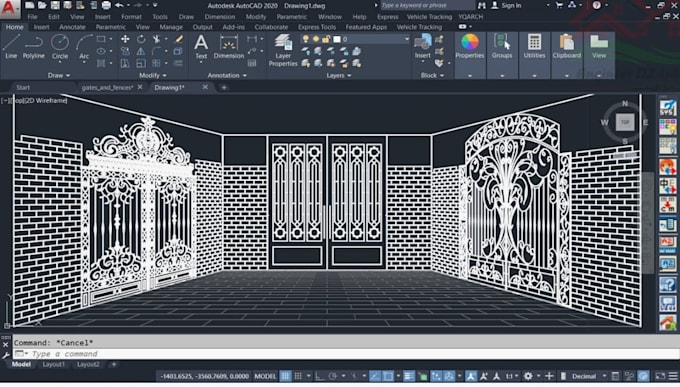The width and height of the screenshot is (680, 387).
Task: Expand the Annotation panel
Action: (x=227, y=75)
